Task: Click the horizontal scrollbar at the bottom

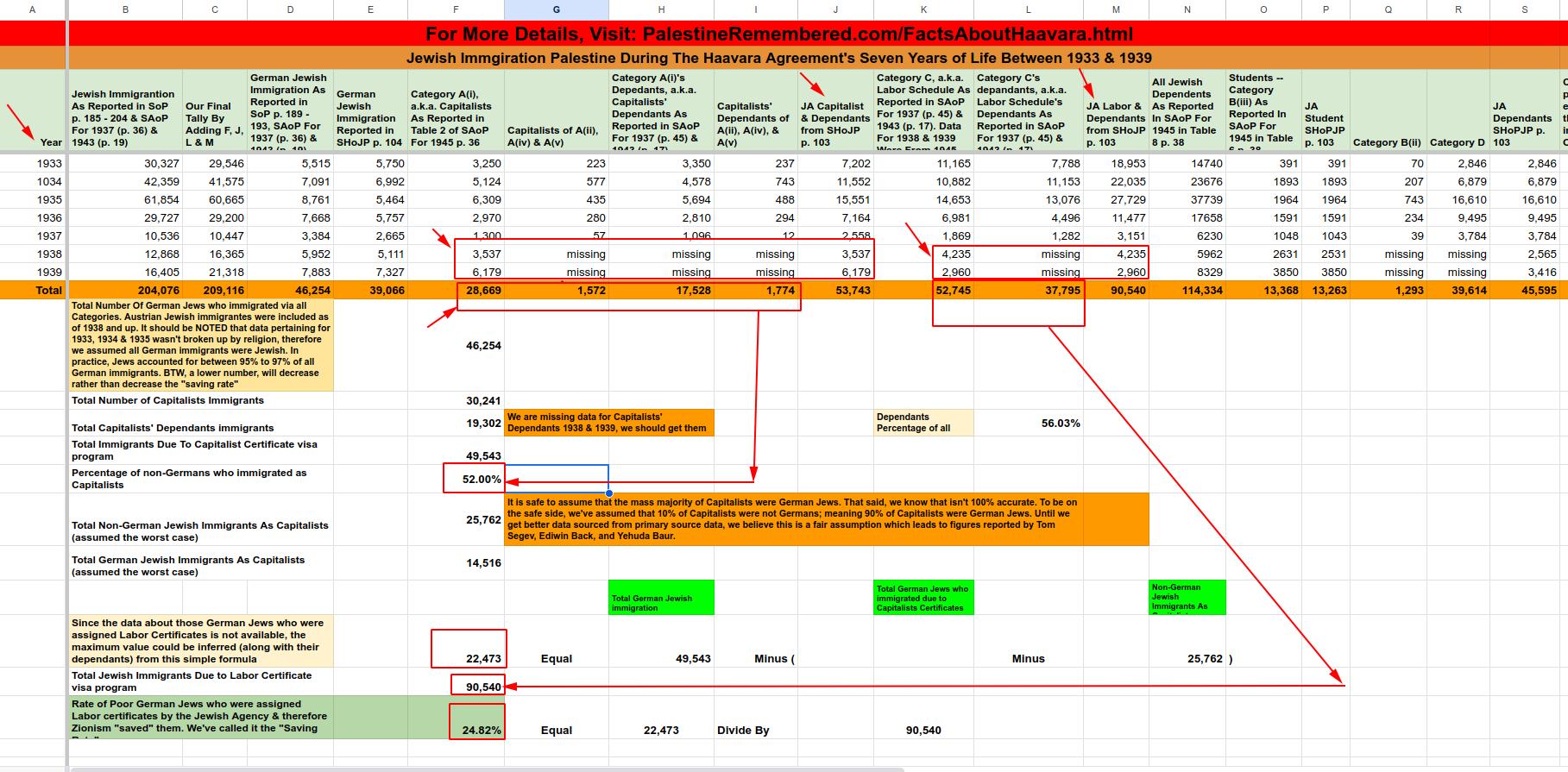Action: [x=488, y=769]
